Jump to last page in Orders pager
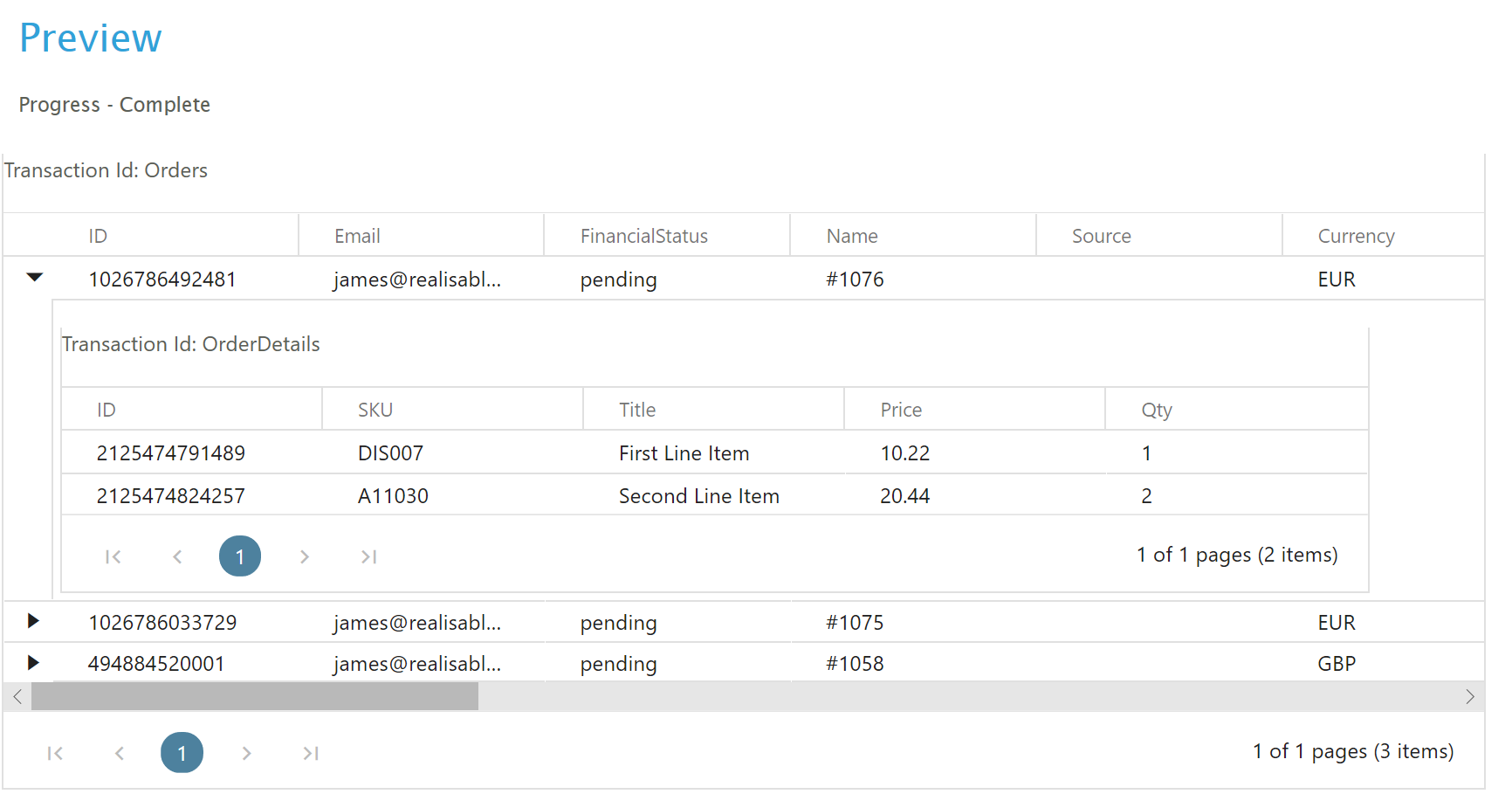The height and width of the screenshot is (794, 1512). click(x=311, y=753)
